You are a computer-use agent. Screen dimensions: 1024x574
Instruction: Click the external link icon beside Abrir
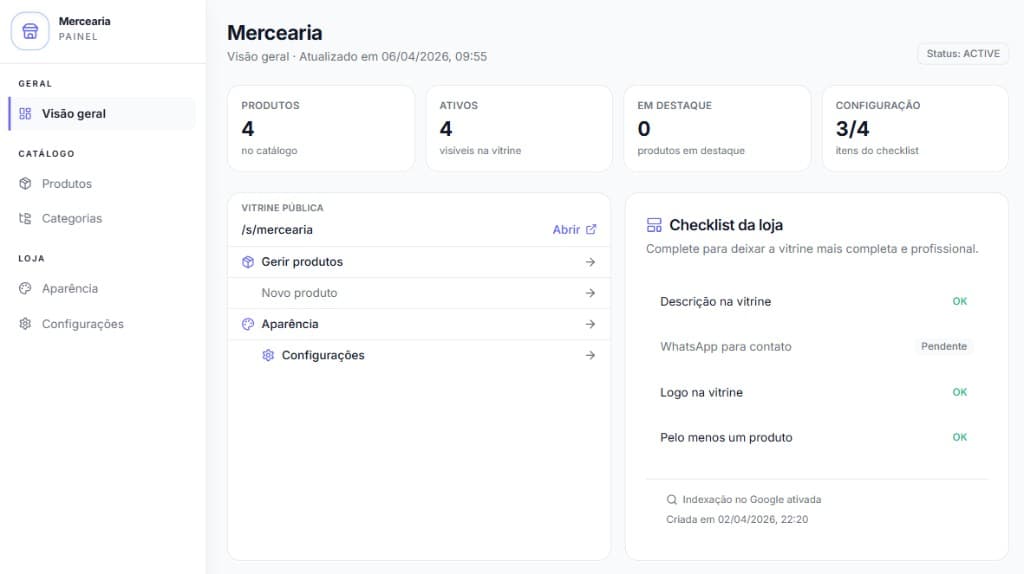tap(591, 230)
